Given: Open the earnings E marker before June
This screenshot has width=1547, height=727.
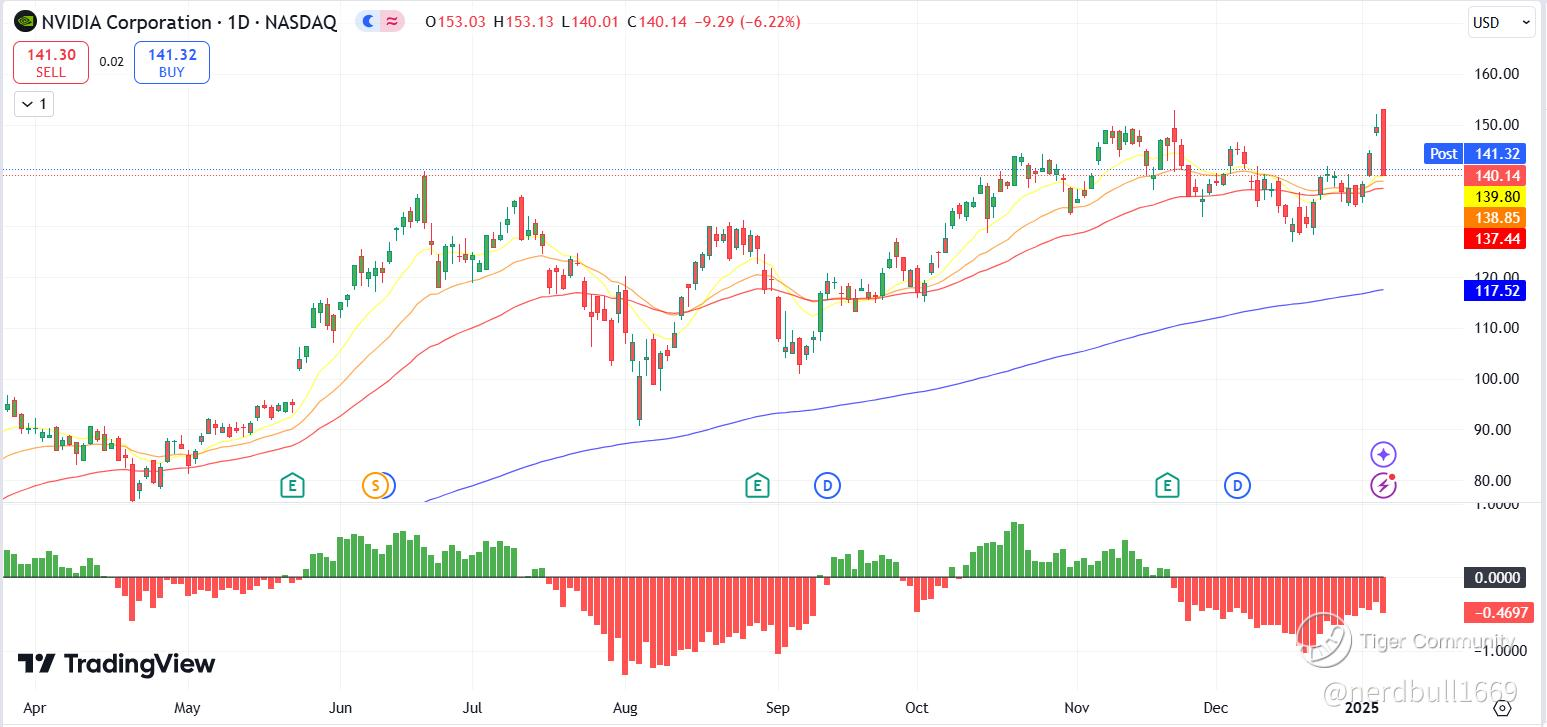Looking at the screenshot, I should point(292,486).
